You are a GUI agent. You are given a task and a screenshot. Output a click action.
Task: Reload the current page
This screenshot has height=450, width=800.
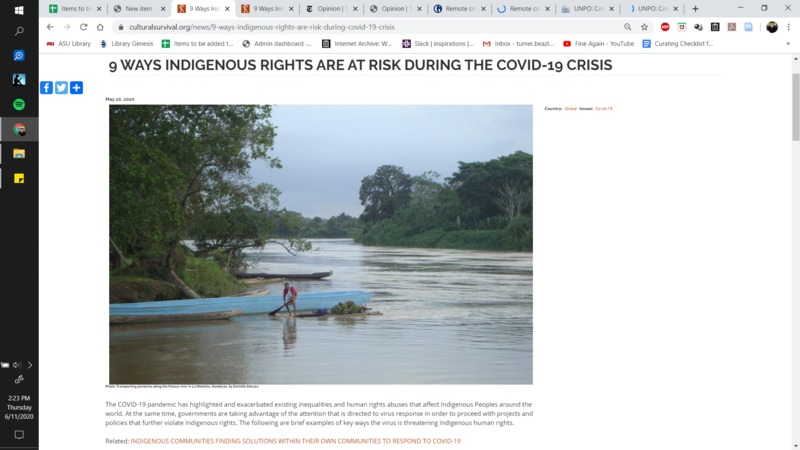[x=83, y=27]
